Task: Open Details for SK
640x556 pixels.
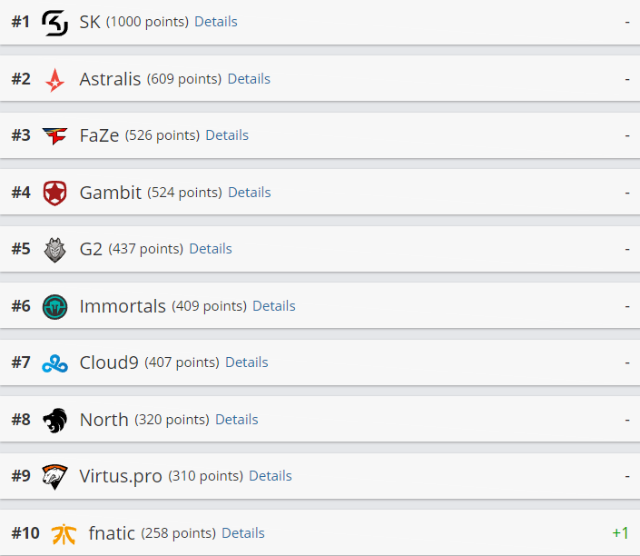Action: 216,22
